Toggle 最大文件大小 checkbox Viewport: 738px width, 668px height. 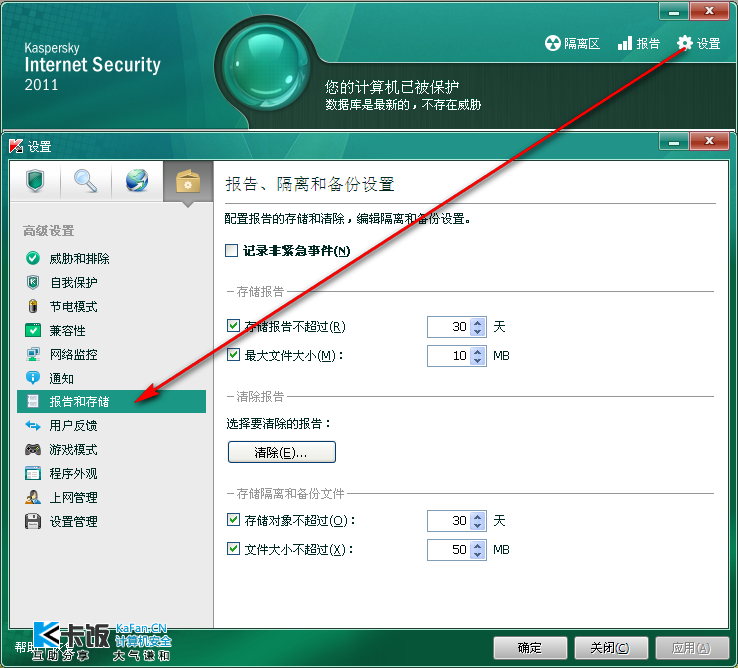(x=233, y=354)
